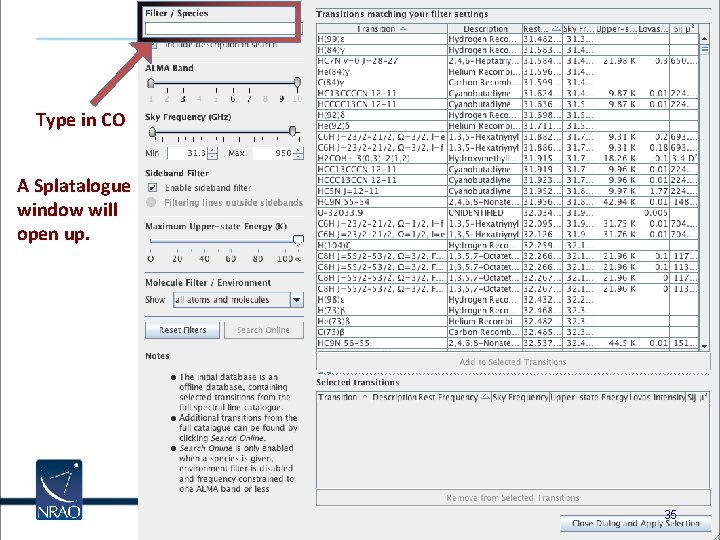The image size is (720, 540).
Task: Toggle Enable sideband filter checkbox
Action: pyautogui.click(x=152, y=187)
